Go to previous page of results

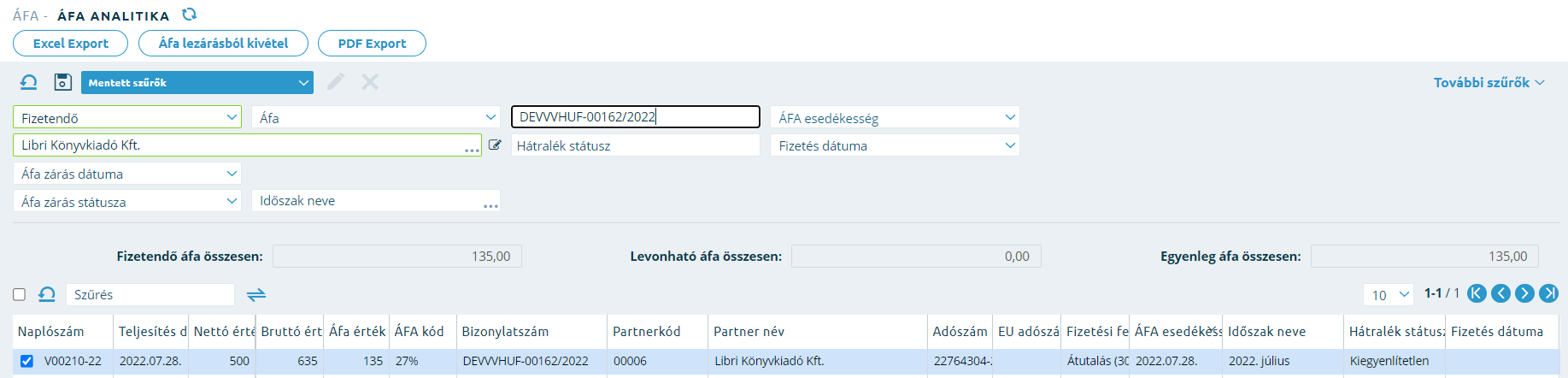click(1500, 293)
